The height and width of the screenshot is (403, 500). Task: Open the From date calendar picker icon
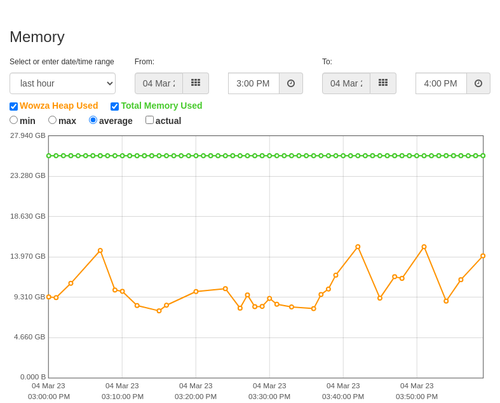pos(196,83)
